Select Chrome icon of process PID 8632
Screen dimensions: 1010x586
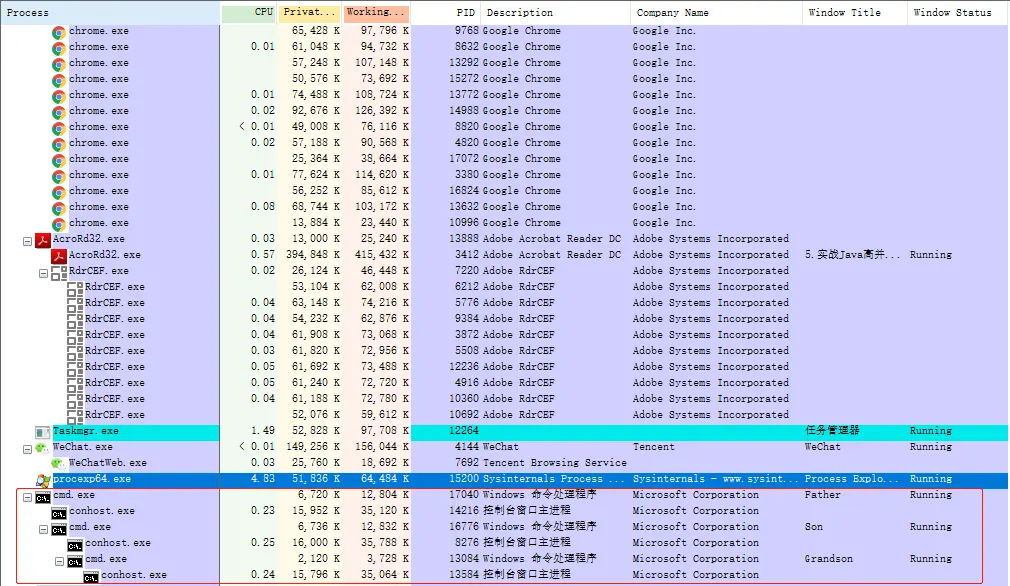59,48
